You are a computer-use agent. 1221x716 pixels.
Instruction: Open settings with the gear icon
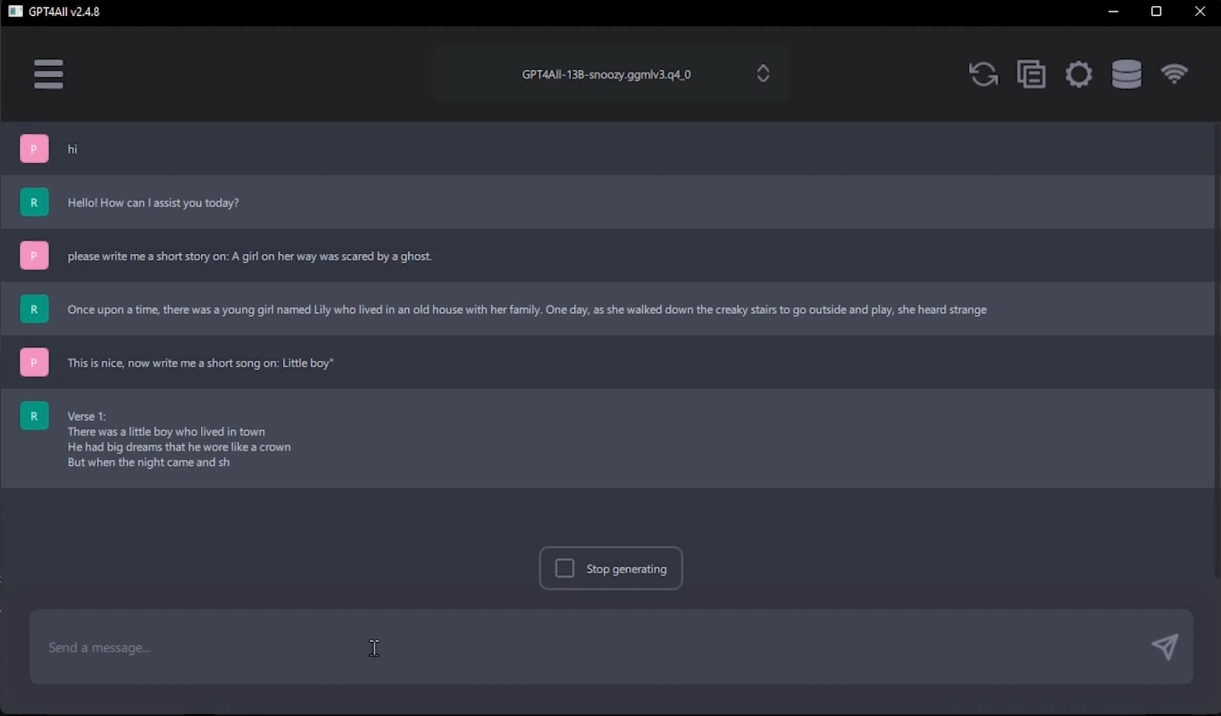(1078, 73)
